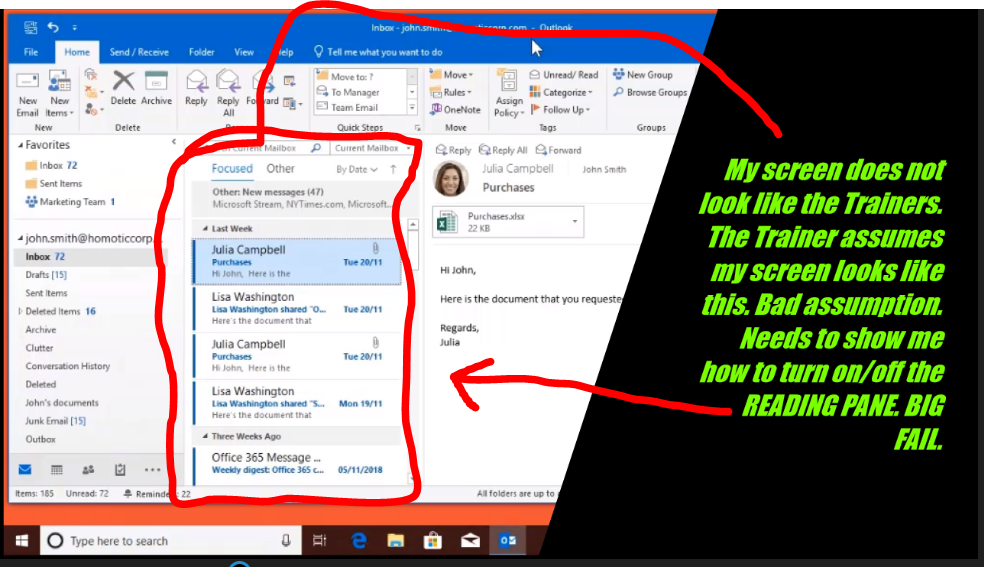Open Microsoft Edge from the taskbar
Viewport: 984px width, 567px height.
tap(358, 540)
